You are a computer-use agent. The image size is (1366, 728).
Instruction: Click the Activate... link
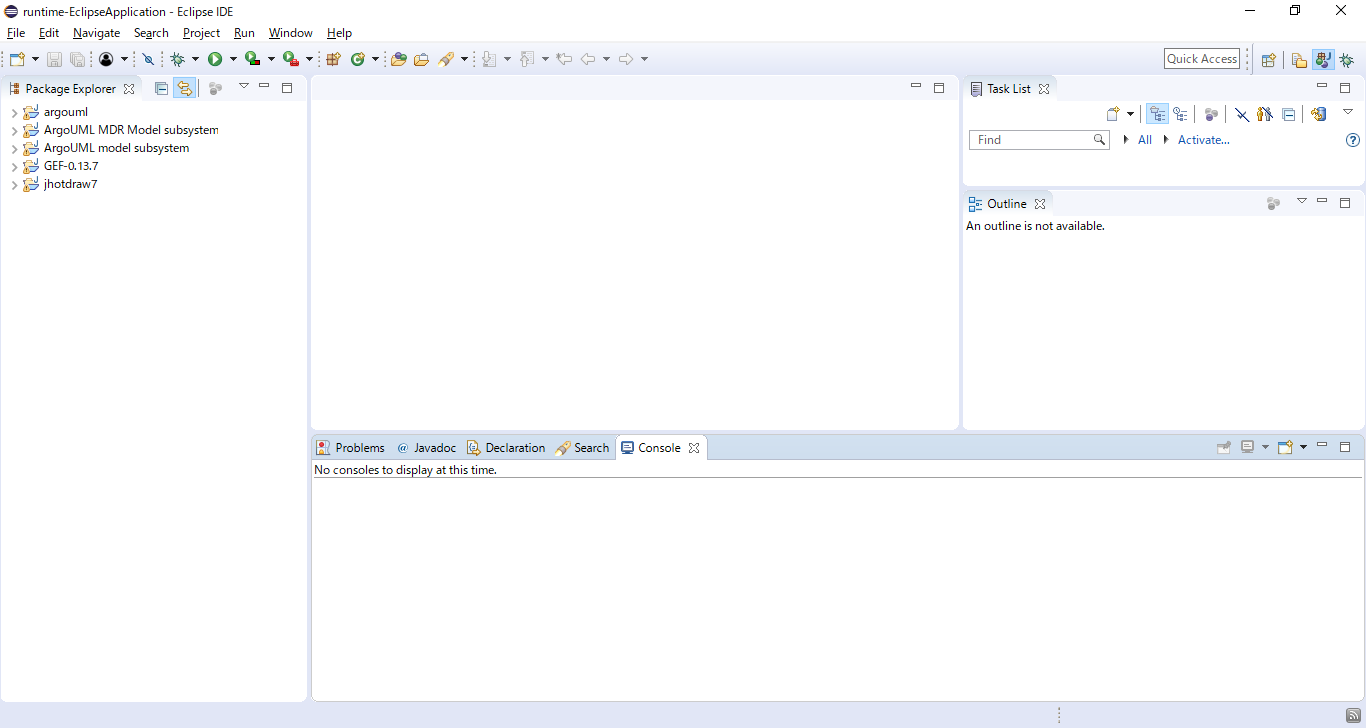pos(1204,140)
